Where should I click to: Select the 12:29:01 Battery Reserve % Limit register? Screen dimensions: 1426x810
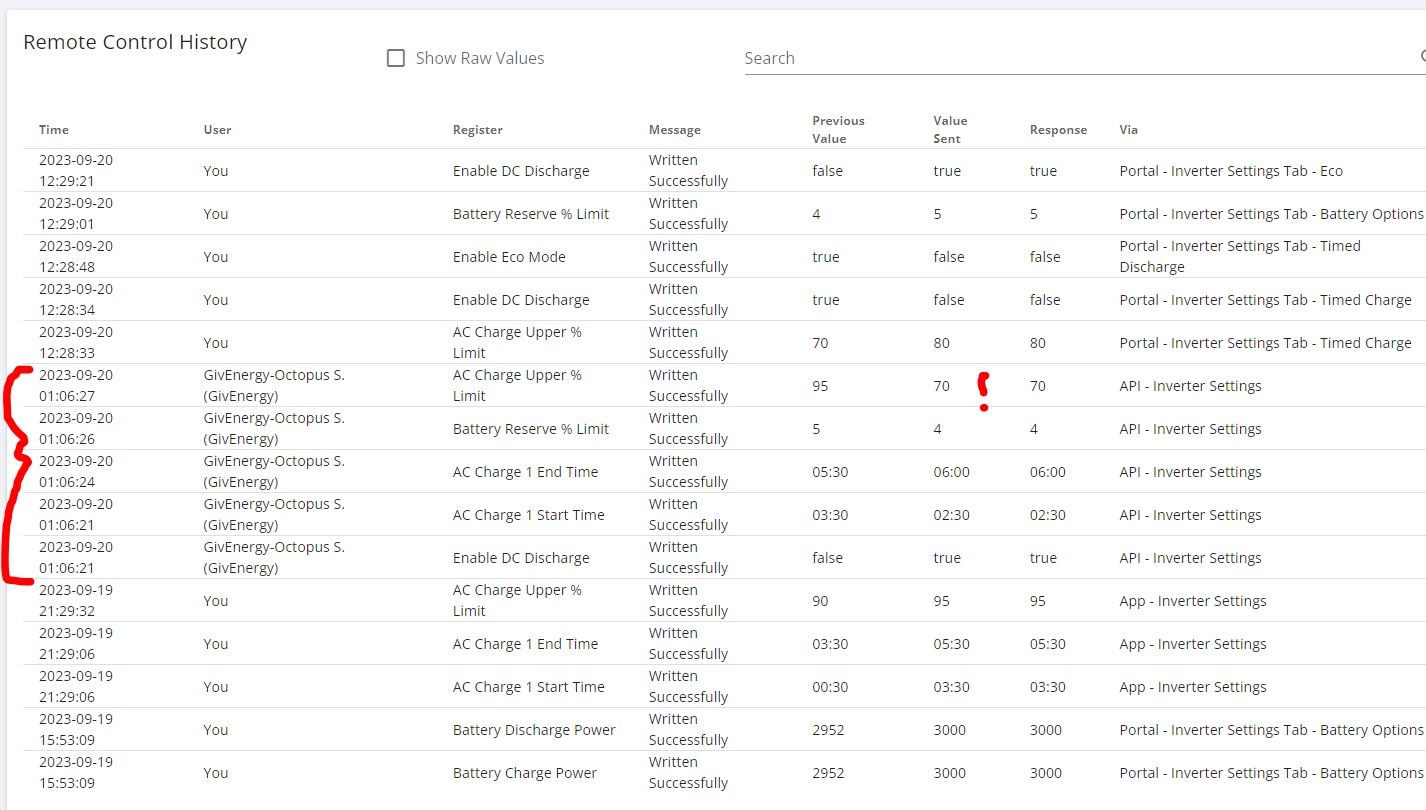pyautogui.click(x=531, y=214)
